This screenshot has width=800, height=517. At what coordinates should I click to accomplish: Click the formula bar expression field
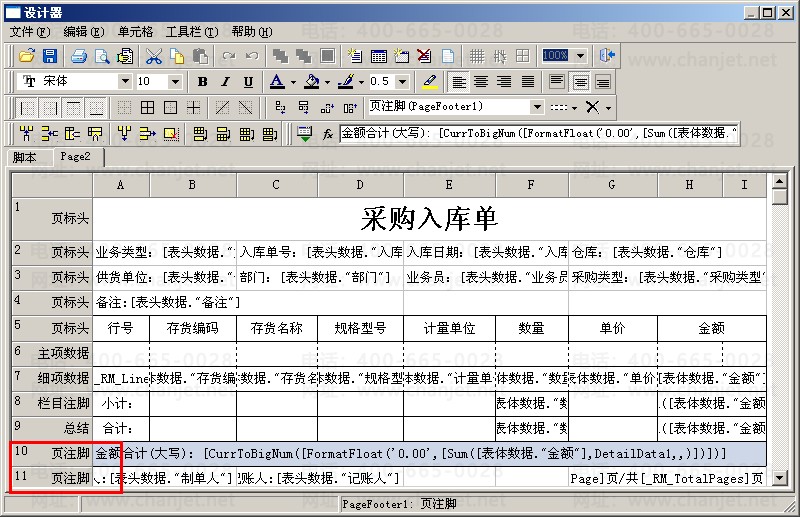click(x=539, y=133)
